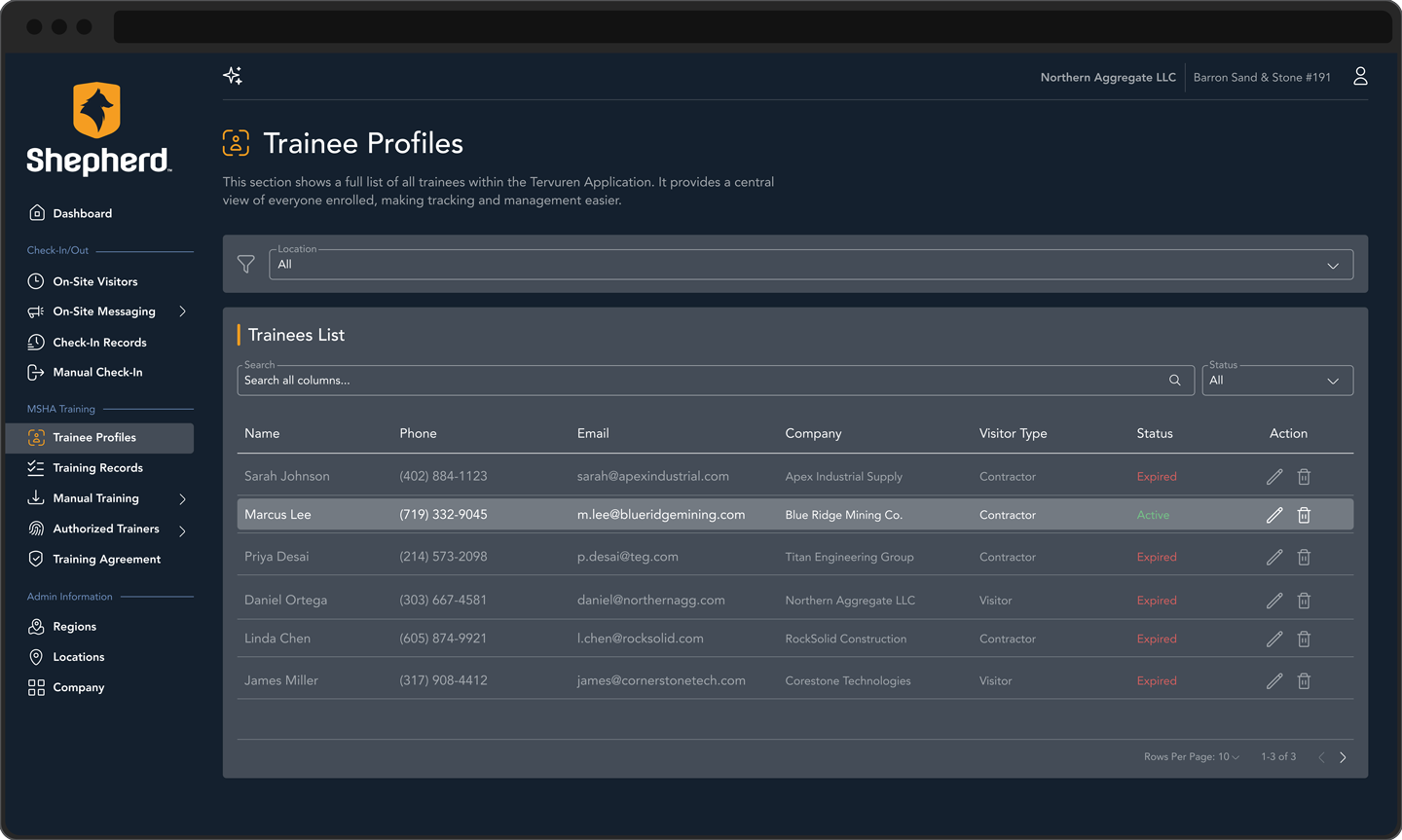The image size is (1402, 840).
Task: Click the Manual Check-In icon in the sidebar
Action: click(35, 372)
